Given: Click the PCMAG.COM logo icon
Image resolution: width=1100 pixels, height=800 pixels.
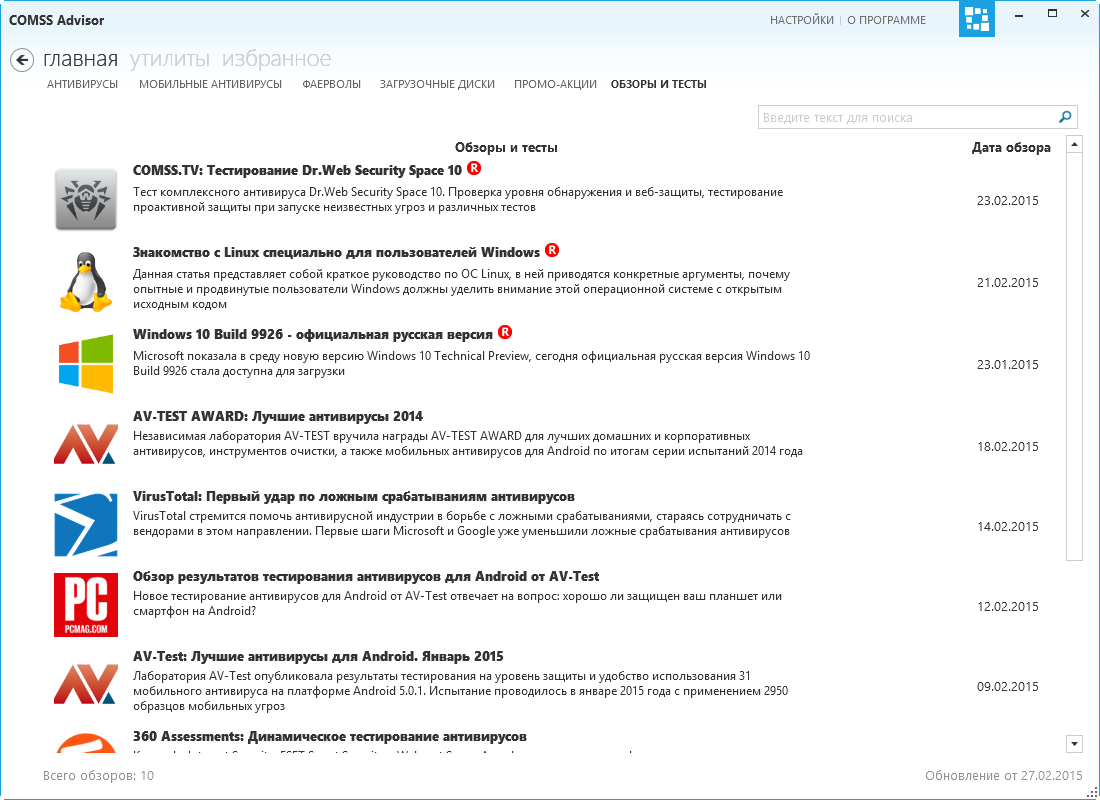Looking at the screenshot, I should 86,605.
